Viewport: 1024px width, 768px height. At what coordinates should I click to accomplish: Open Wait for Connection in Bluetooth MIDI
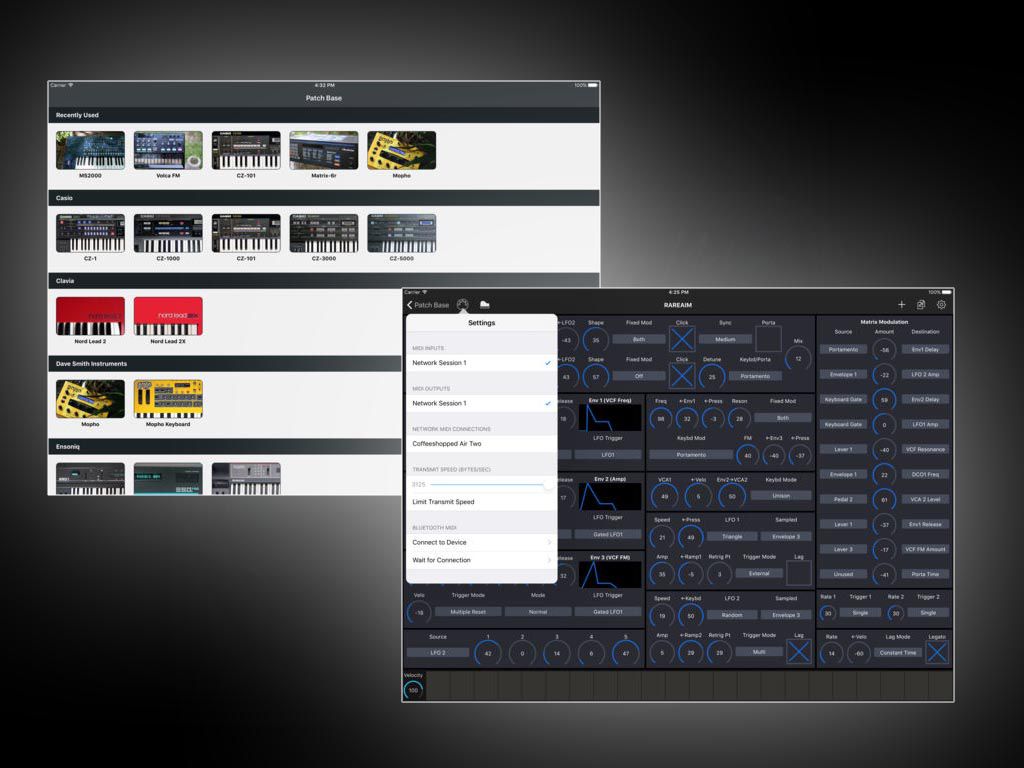(481, 560)
